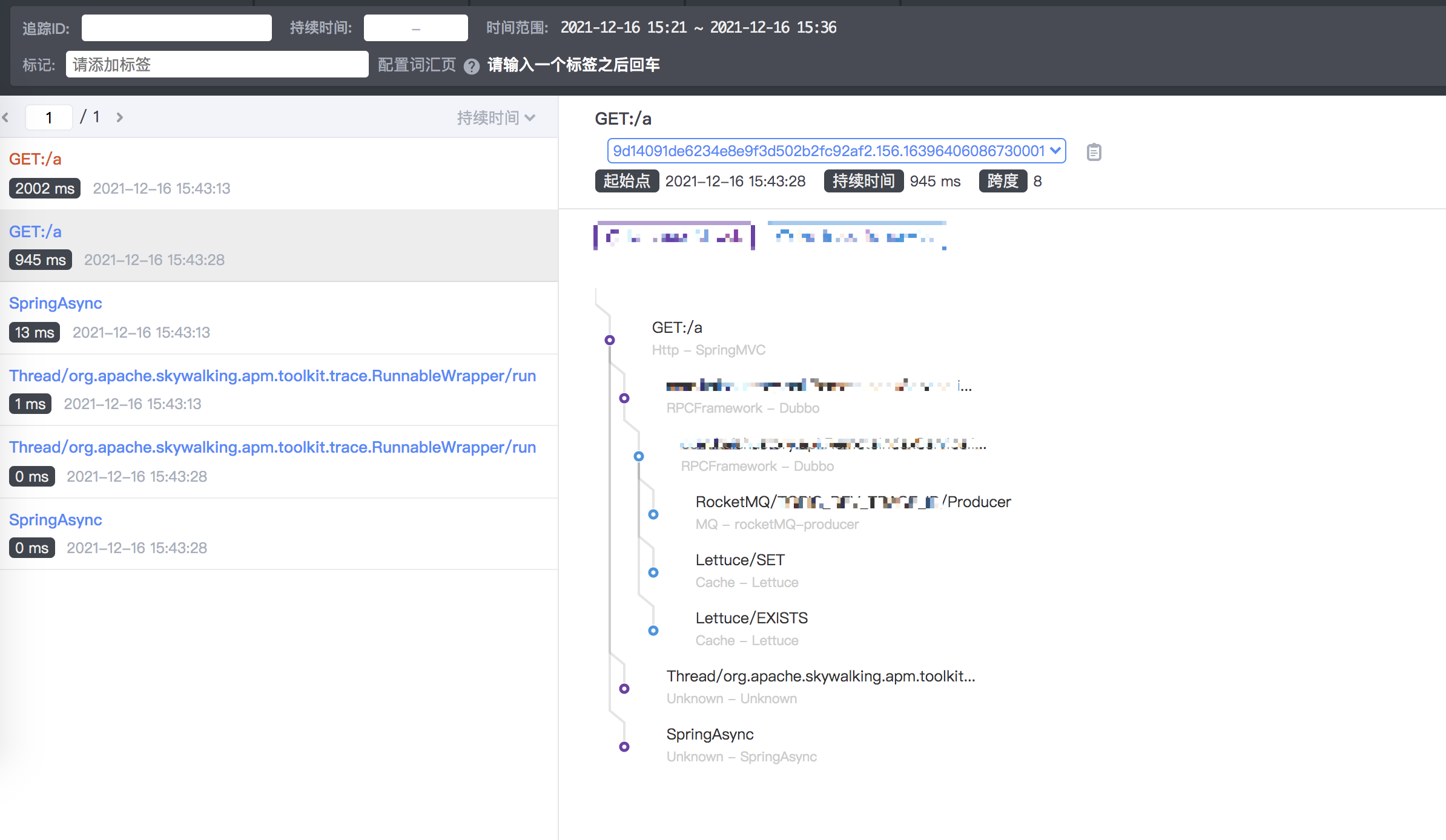Viewport: 1446px width, 840px height.
Task: Click the page number input box
Action: [48, 117]
